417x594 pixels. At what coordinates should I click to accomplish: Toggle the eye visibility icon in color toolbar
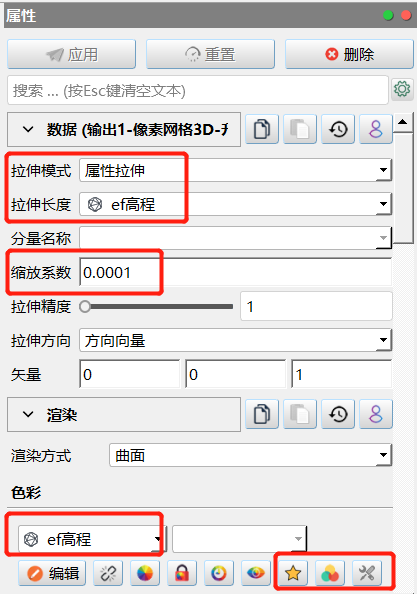[x=256, y=573]
